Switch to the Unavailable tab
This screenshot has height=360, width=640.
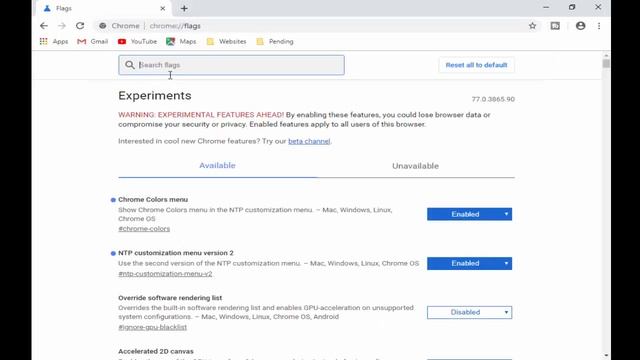(416, 166)
